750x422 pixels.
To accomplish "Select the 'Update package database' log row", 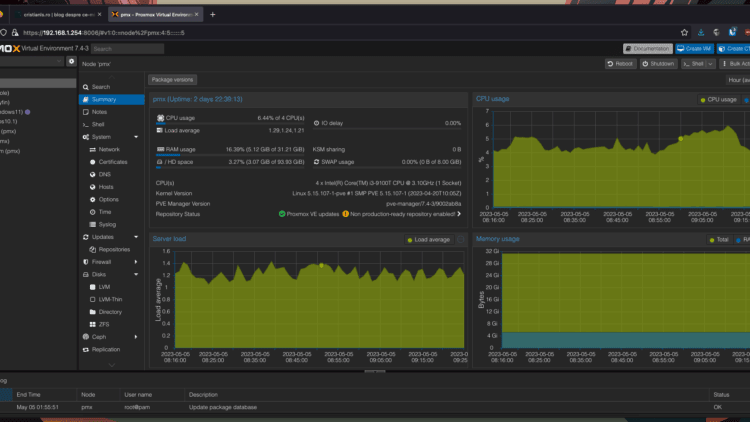I will coord(375,407).
